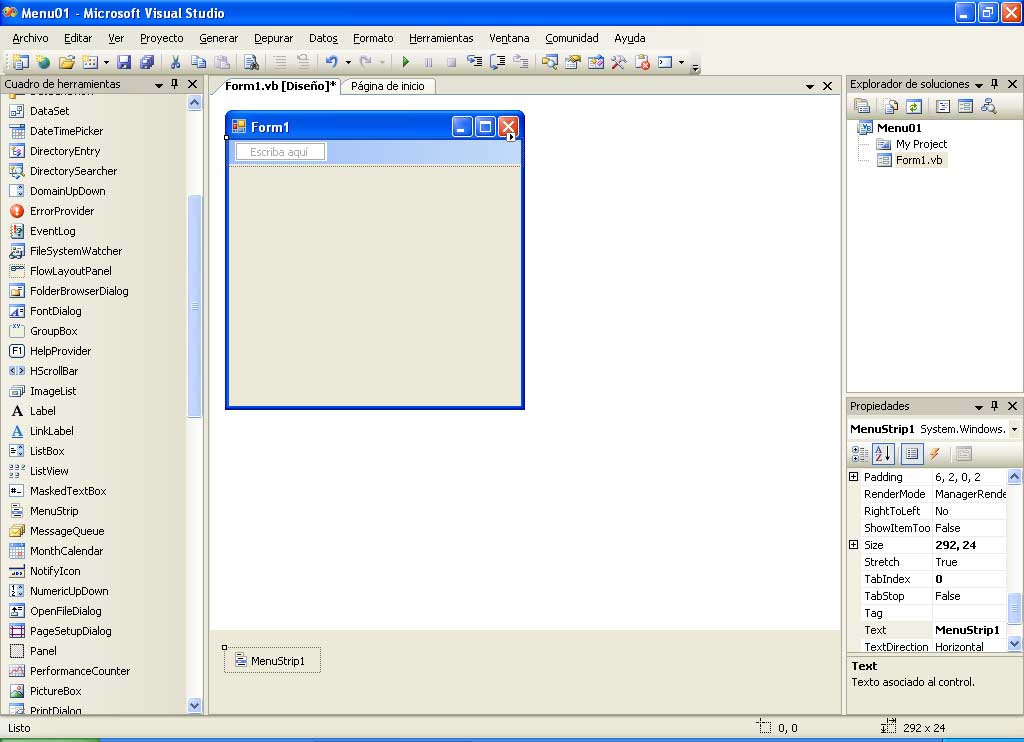Toggle alphabetical sort in Propiedades panel
The image size is (1024, 742).
pos(883,454)
